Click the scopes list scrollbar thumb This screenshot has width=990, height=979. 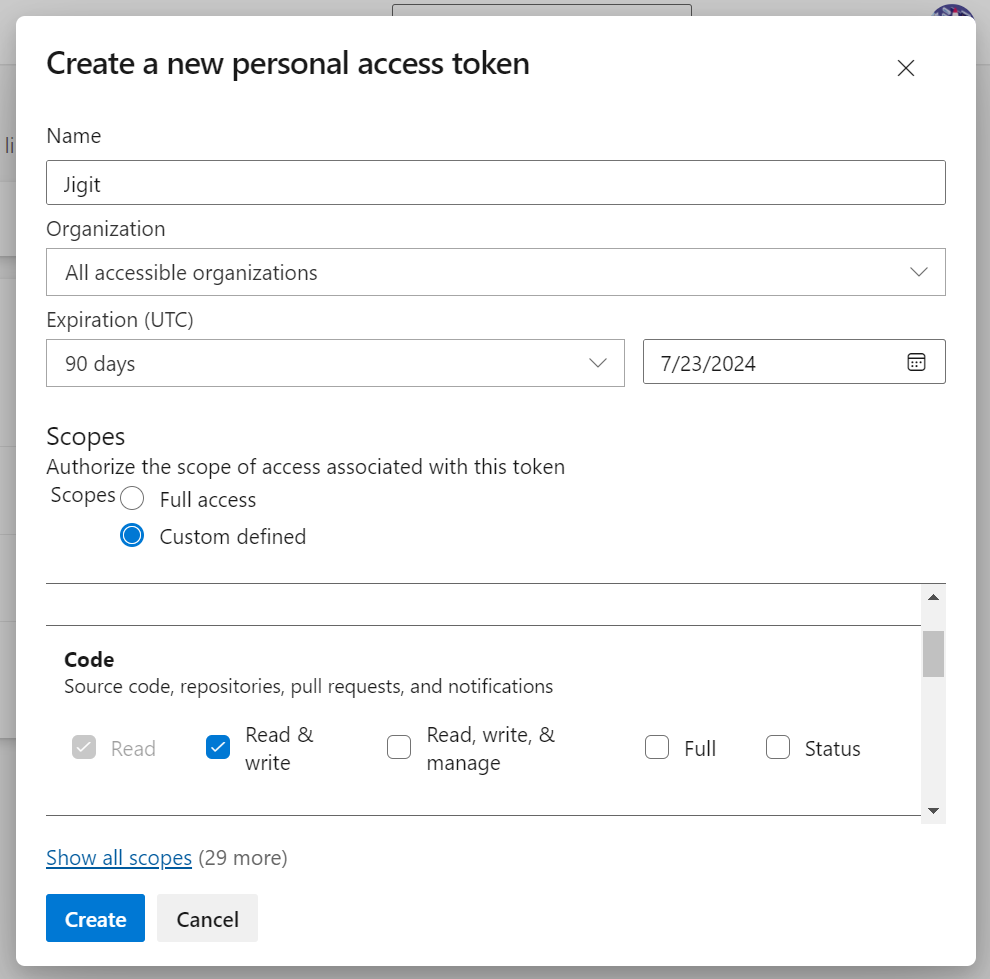coord(933,654)
